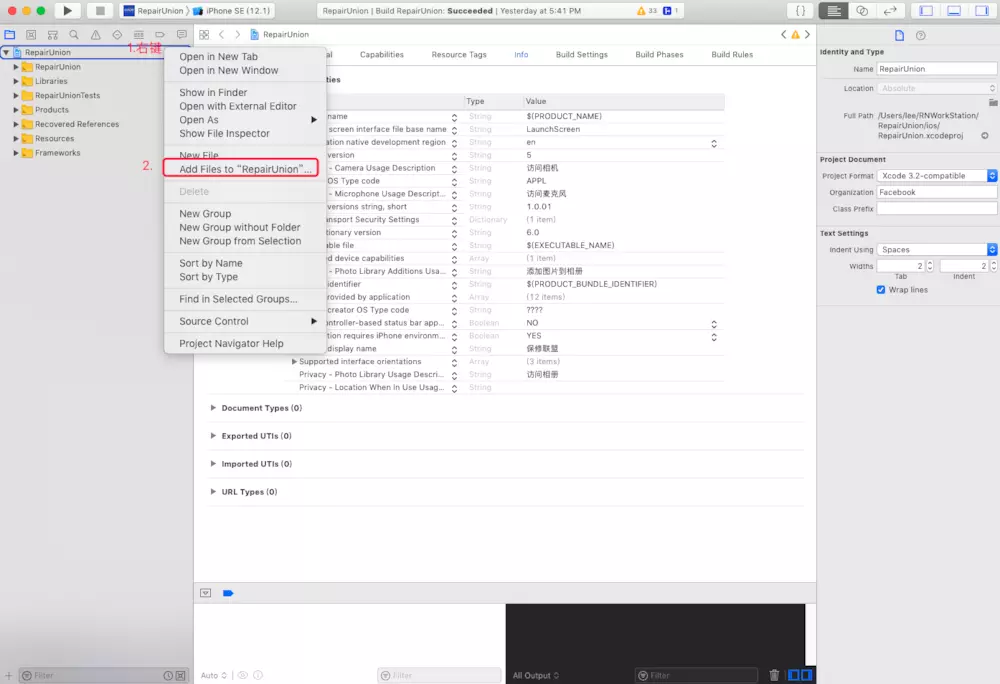Stop the running build
1000x684 pixels.
pyautogui.click(x=99, y=10)
